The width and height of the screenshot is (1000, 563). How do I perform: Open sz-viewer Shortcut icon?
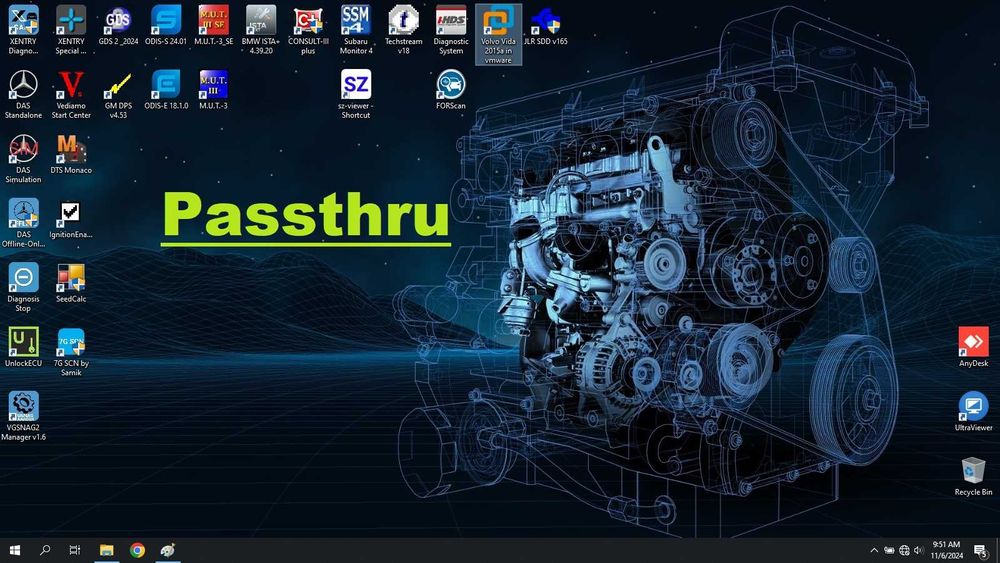(356, 94)
